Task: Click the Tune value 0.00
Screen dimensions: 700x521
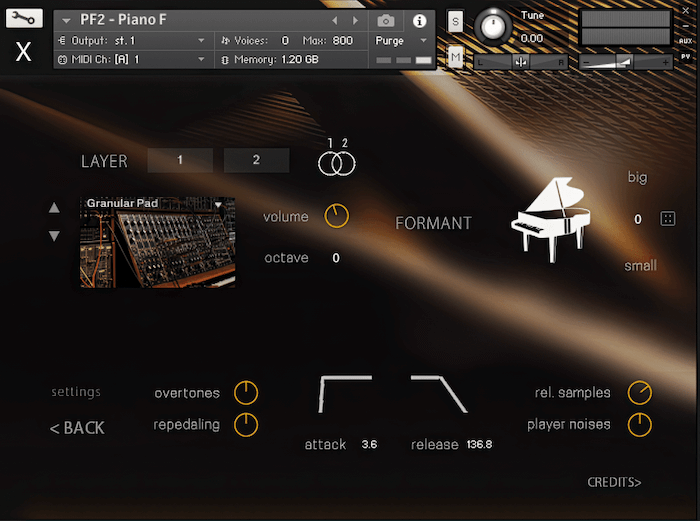Action: click(x=532, y=38)
